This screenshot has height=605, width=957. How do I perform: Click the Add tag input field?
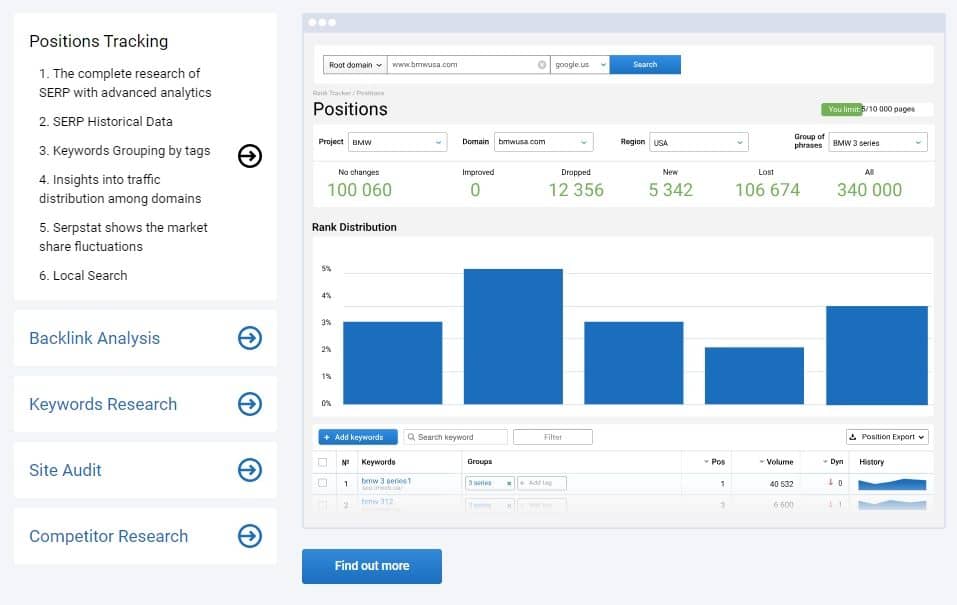coord(542,483)
